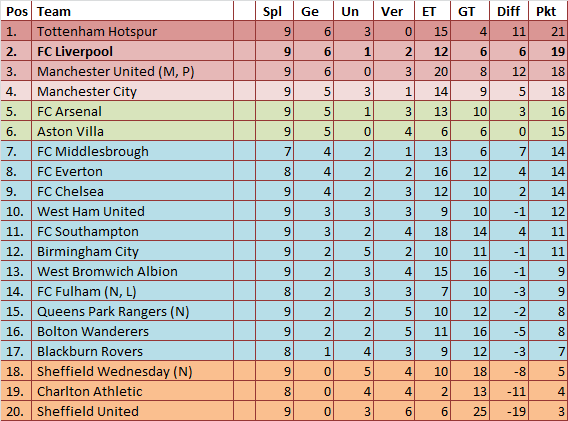Click the Aston Villa team cell
Image resolution: width=568 pixels, height=421 pixels.
coord(132,131)
